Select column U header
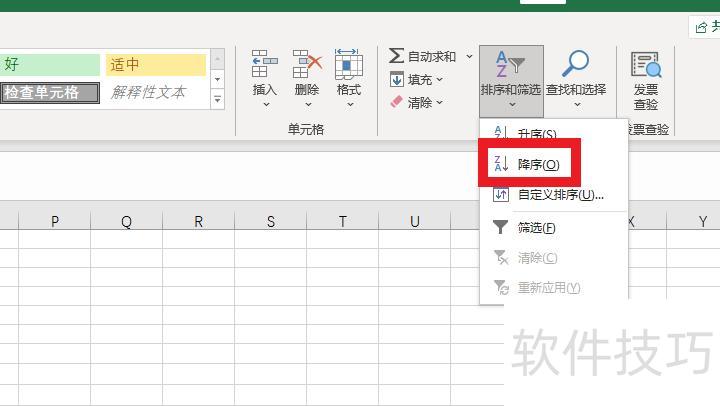Image resolution: width=720 pixels, height=406 pixels. pyautogui.click(x=415, y=221)
